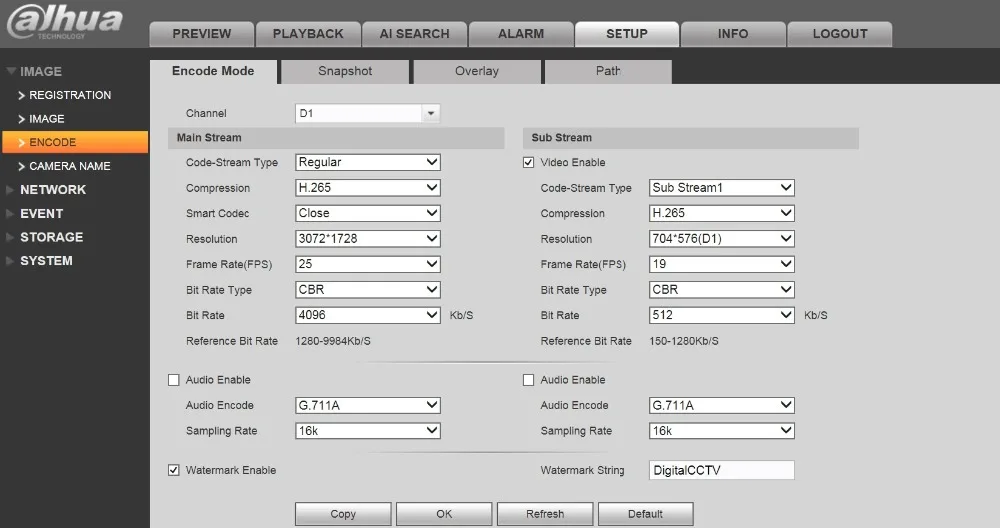Screen dimensions: 1000x528
Task: Open the INFO tab
Action: [733, 34]
